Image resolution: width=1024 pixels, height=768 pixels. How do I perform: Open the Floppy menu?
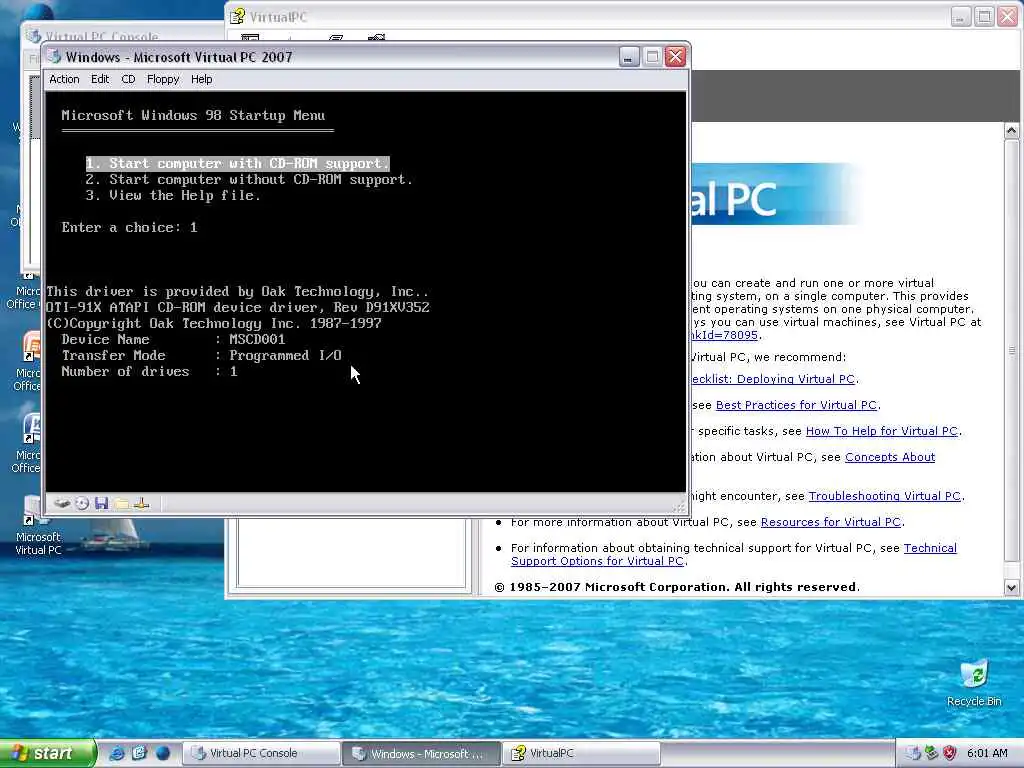(x=163, y=79)
